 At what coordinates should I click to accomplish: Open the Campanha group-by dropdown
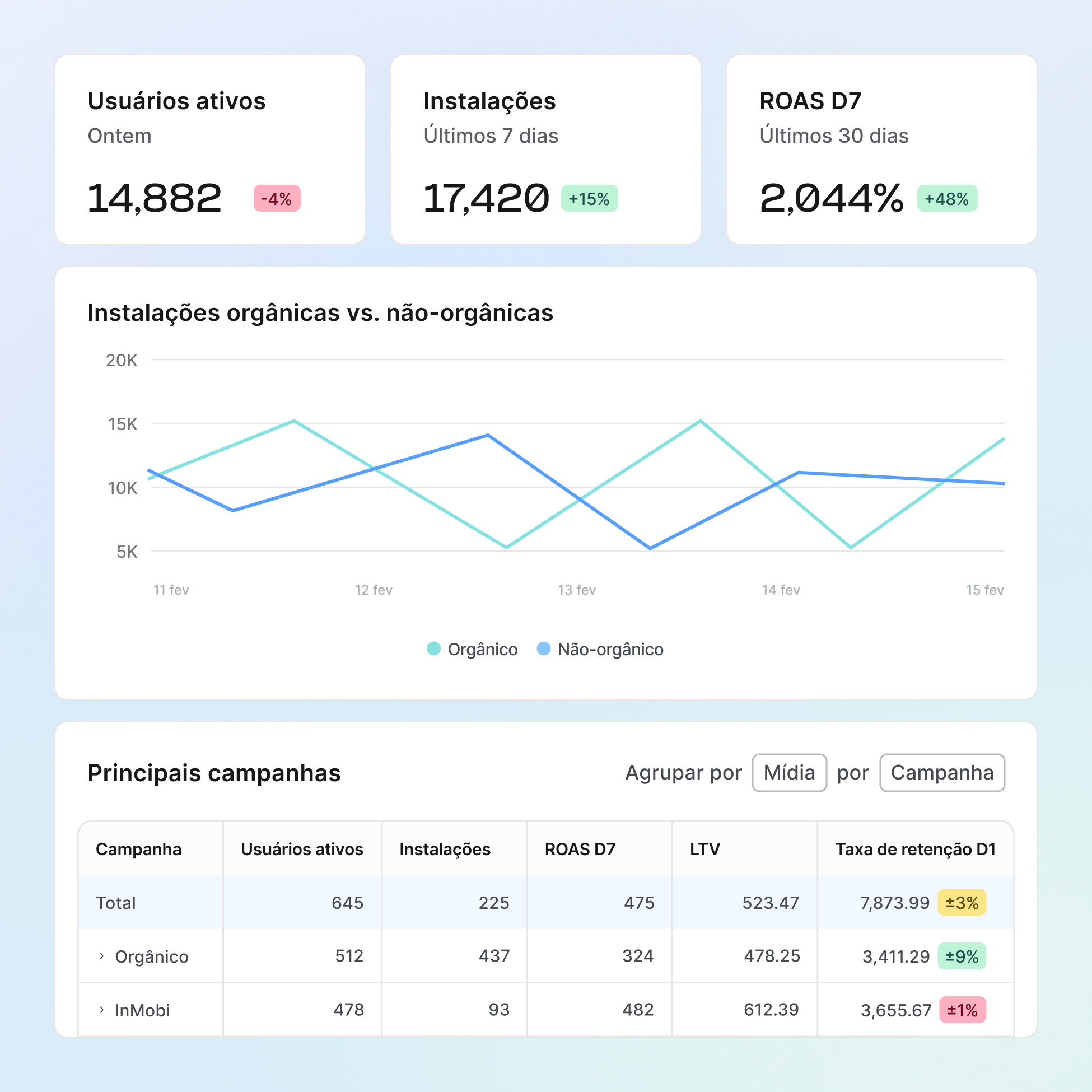pyautogui.click(x=942, y=773)
